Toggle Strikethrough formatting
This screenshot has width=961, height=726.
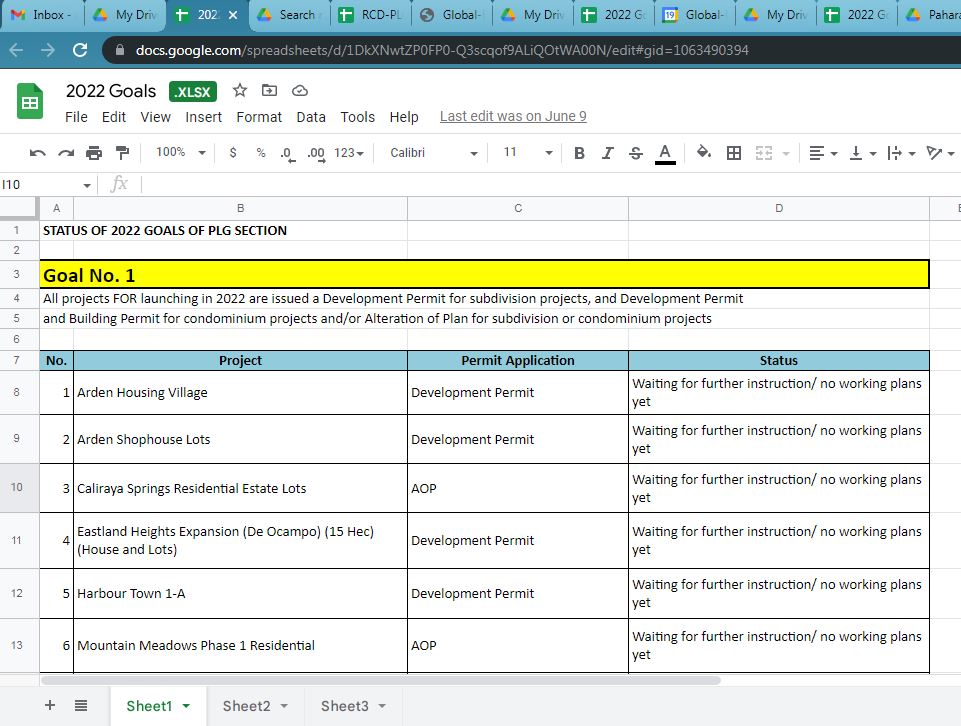coord(636,153)
